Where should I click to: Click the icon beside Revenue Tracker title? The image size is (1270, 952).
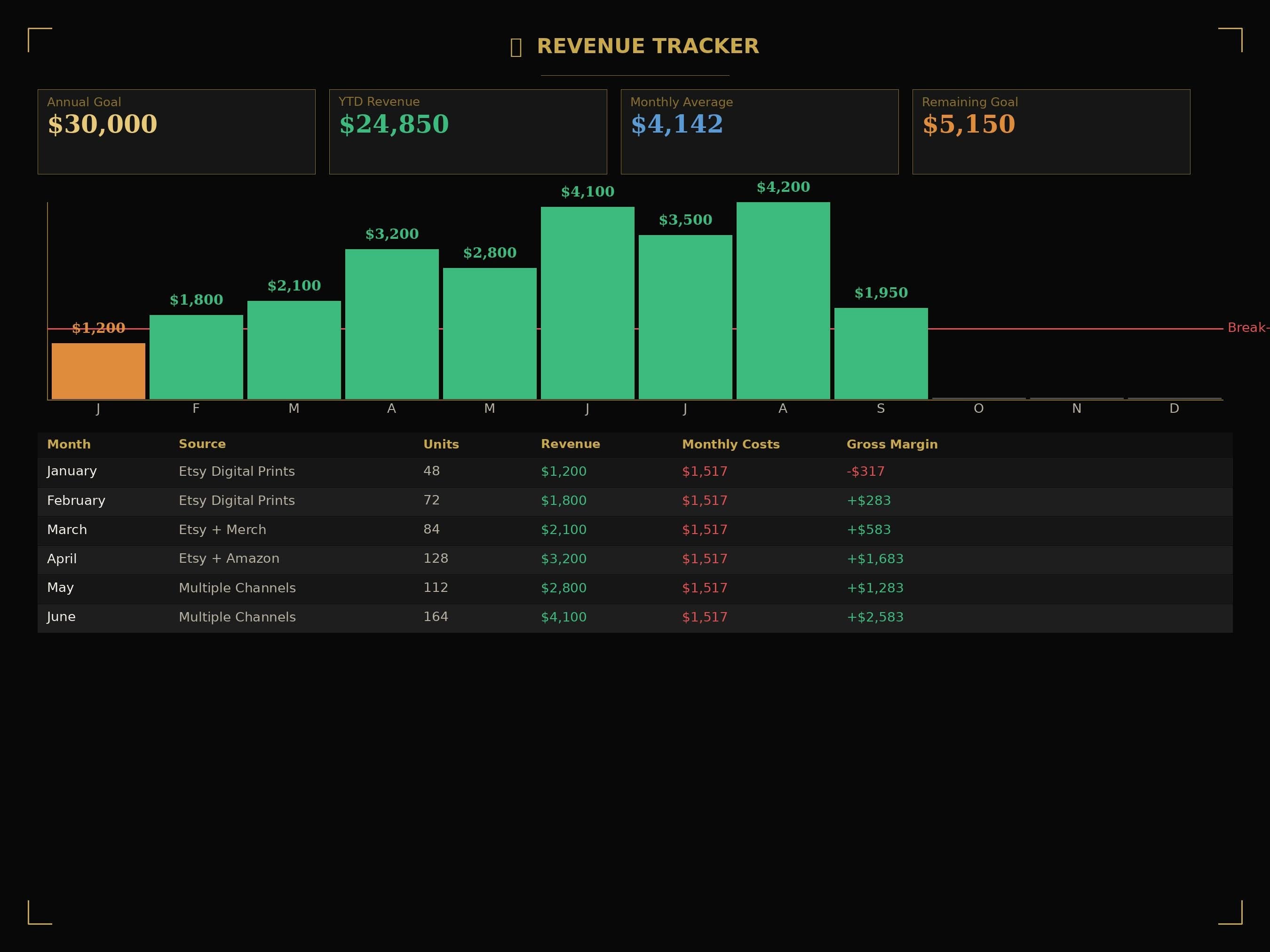pyautogui.click(x=516, y=47)
